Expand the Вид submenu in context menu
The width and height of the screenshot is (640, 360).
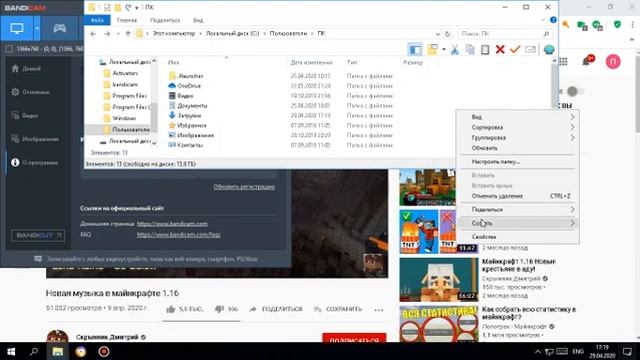(518, 117)
